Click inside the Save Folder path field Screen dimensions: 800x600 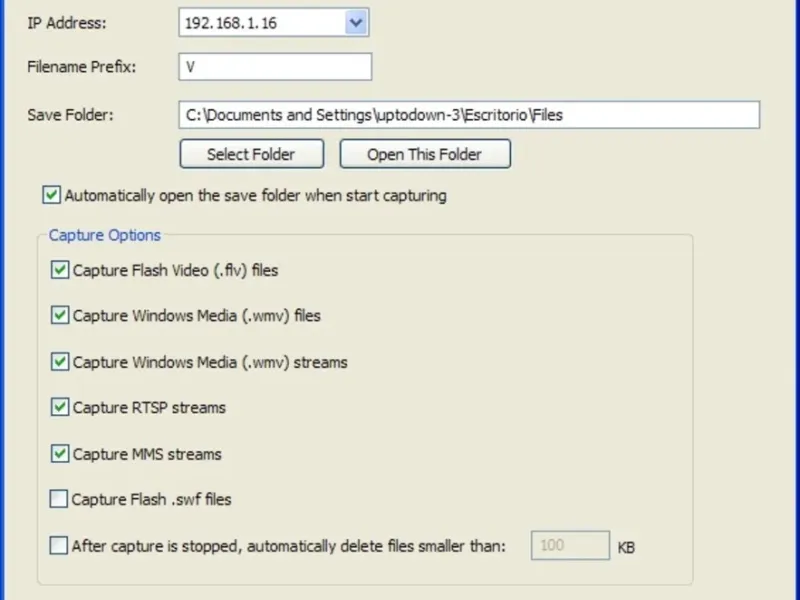tap(469, 115)
